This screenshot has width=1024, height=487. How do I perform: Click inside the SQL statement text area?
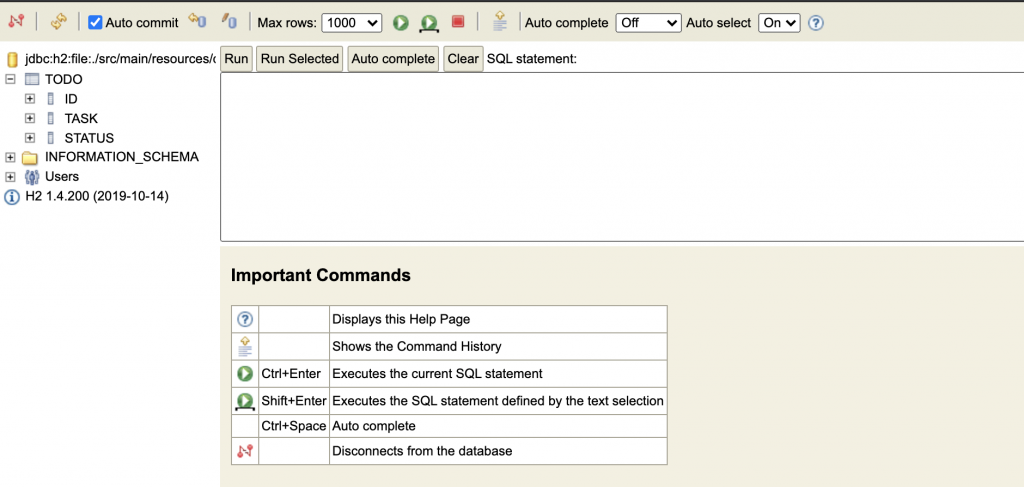point(622,157)
